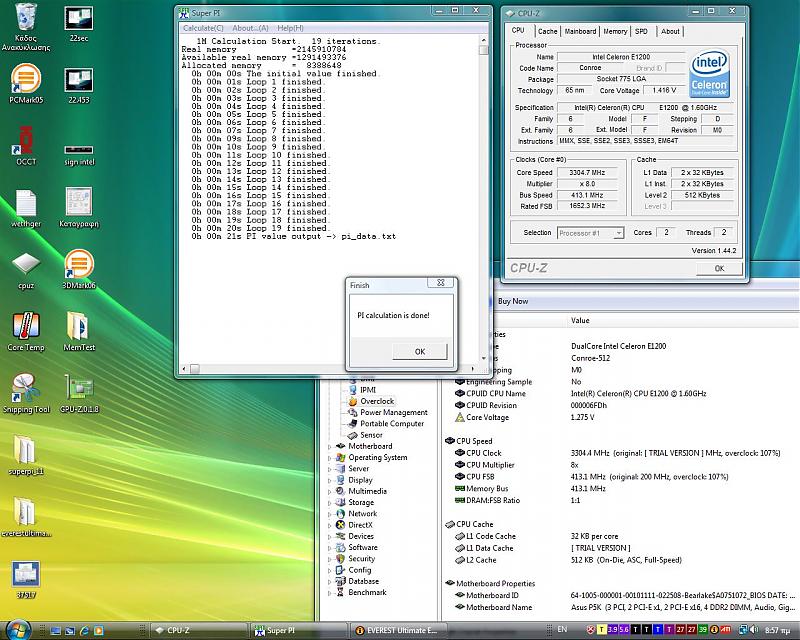Select Benchmark in the EVEREST tree
The width and height of the screenshot is (800, 640).
[367, 592]
